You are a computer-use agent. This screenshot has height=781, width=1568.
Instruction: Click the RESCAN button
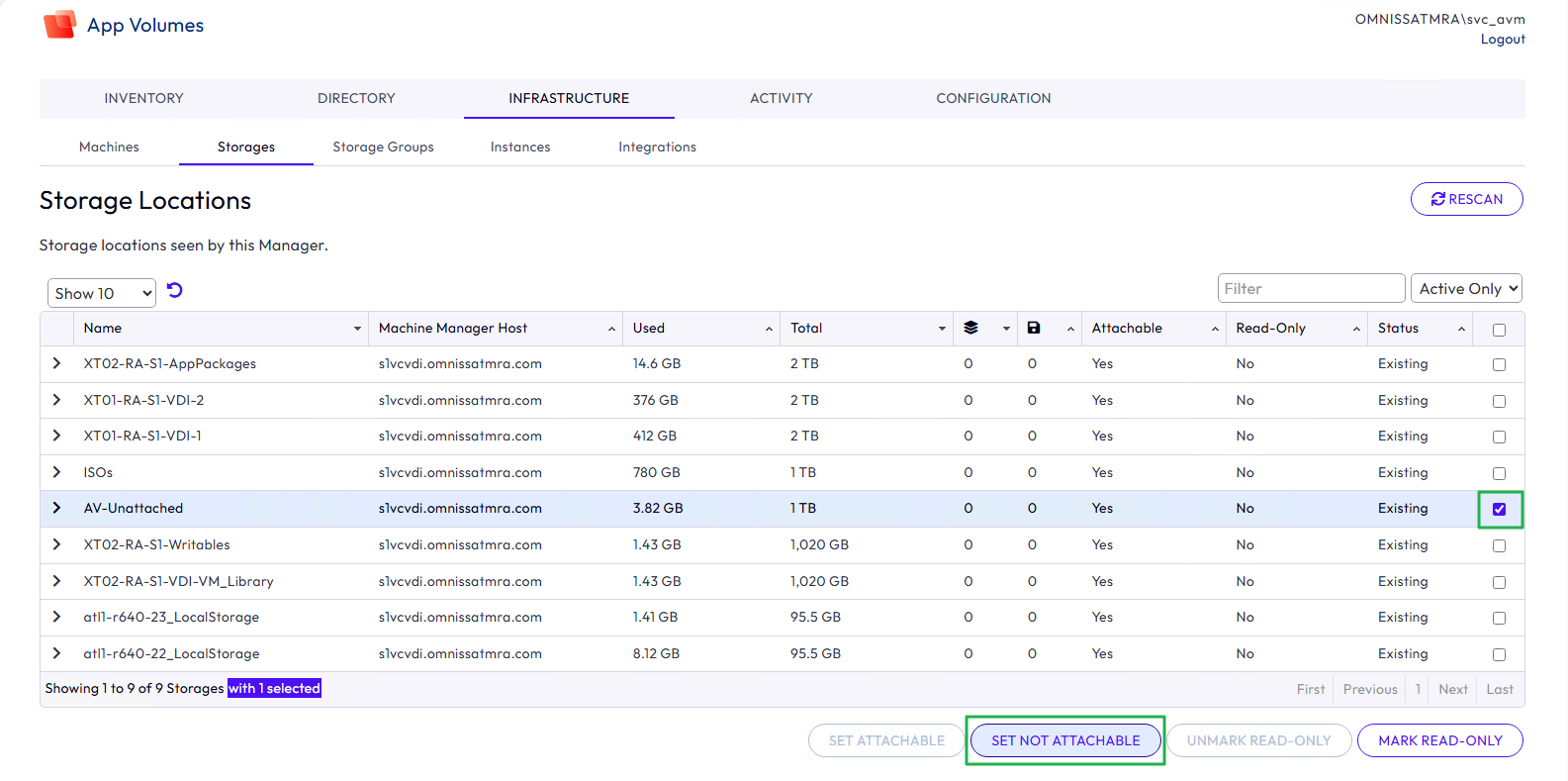(x=1466, y=199)
